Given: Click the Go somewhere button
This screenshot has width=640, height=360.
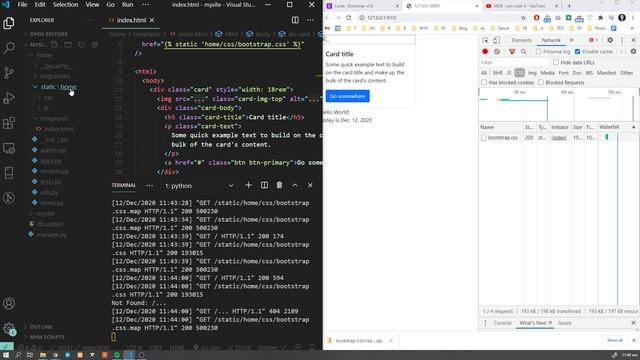Looking at the screenshot, I should (347, 96).
